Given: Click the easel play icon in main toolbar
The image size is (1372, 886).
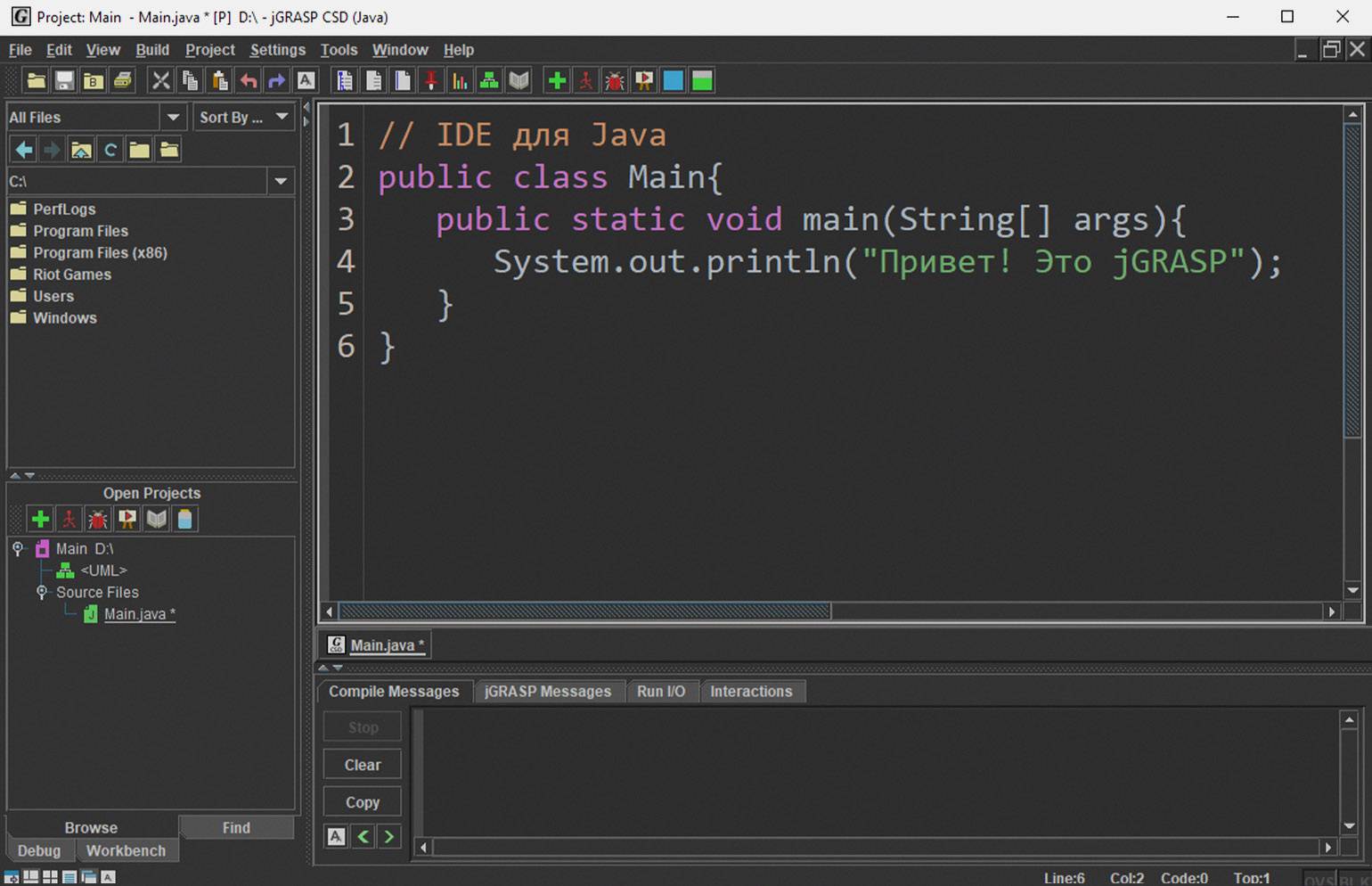Looking at the screenshot, I should pyautogui.click(x=644, y=81).
